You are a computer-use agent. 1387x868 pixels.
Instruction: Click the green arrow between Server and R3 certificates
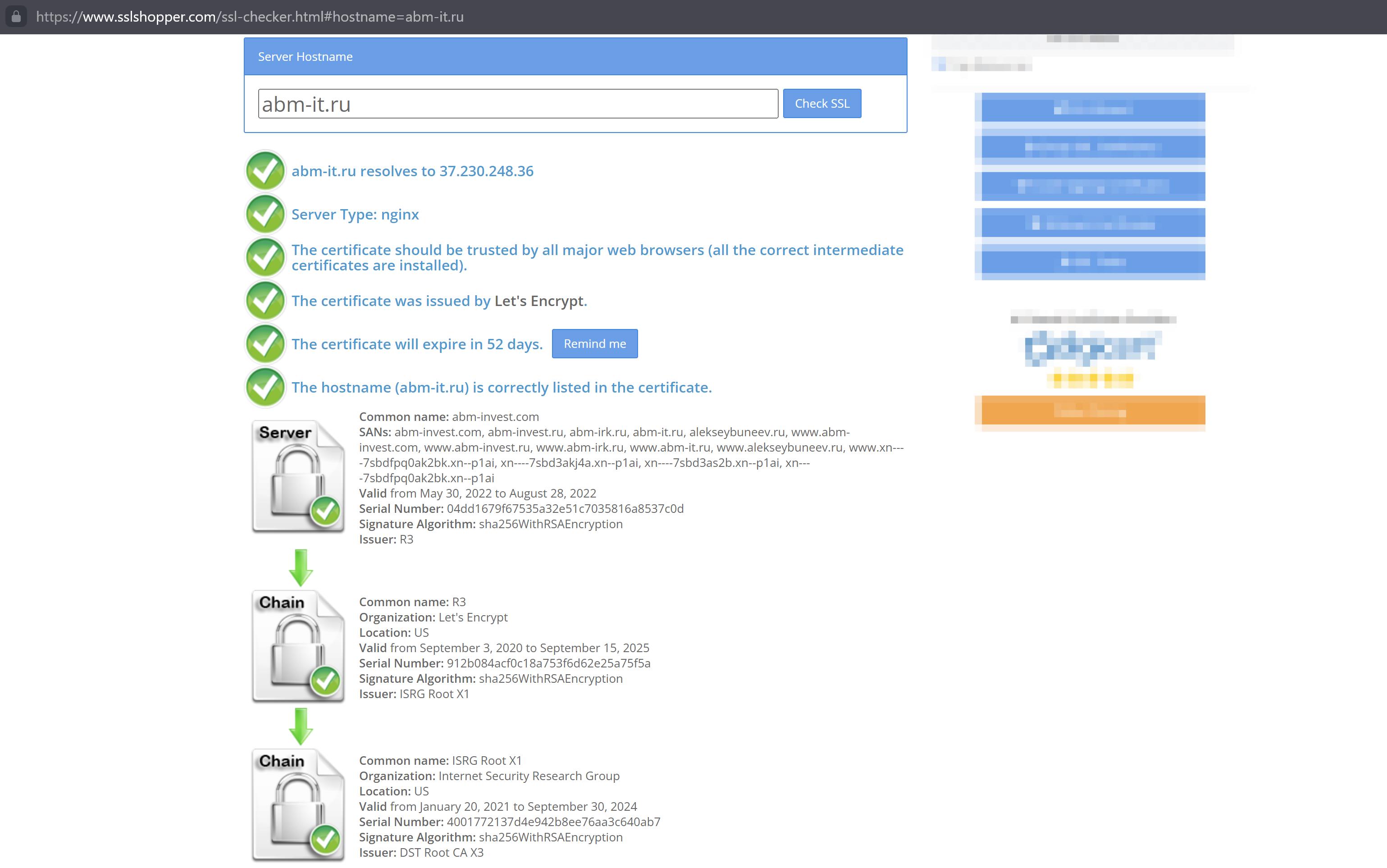pos(300,567)
